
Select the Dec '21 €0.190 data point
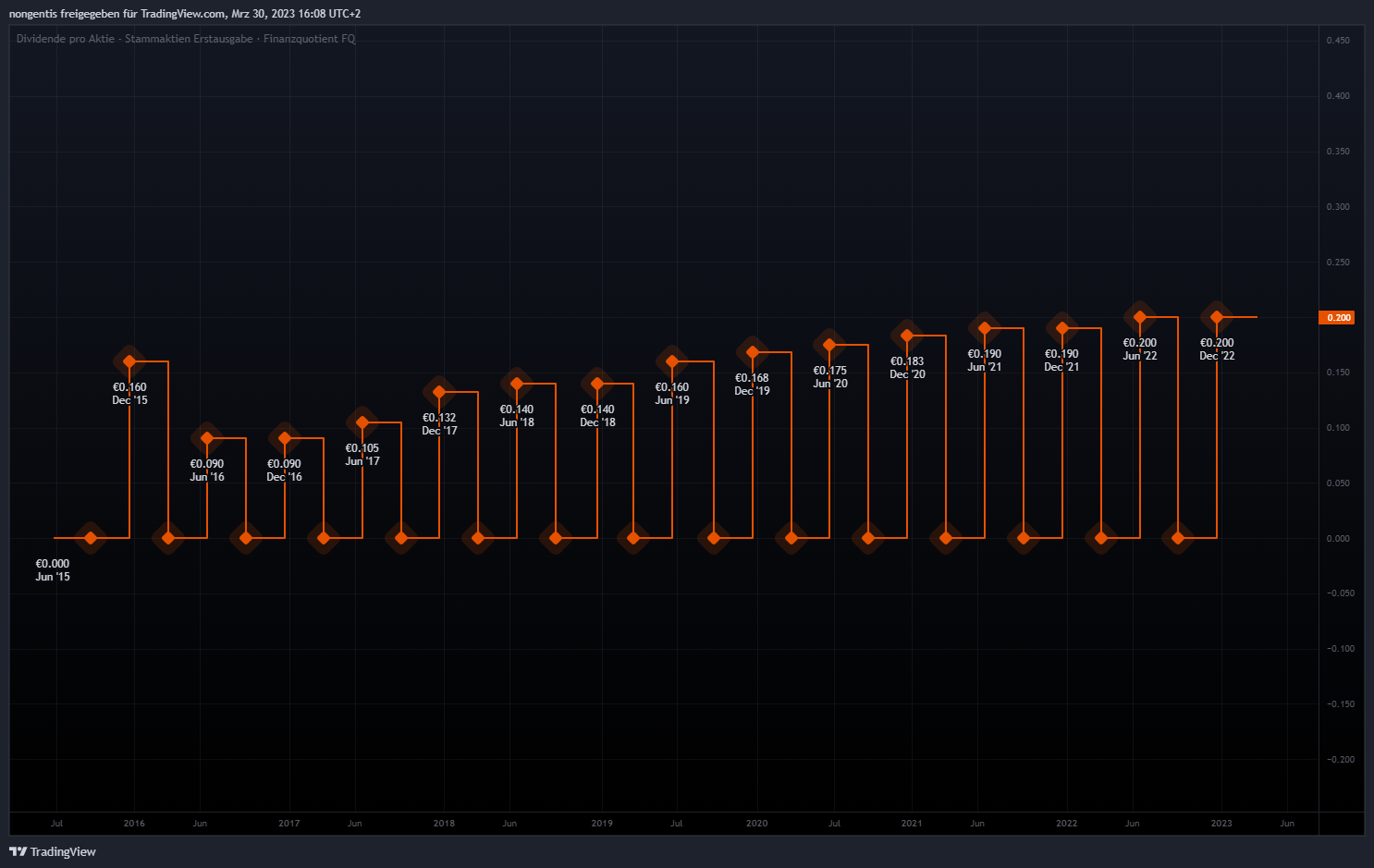[x=1062, y=328]
